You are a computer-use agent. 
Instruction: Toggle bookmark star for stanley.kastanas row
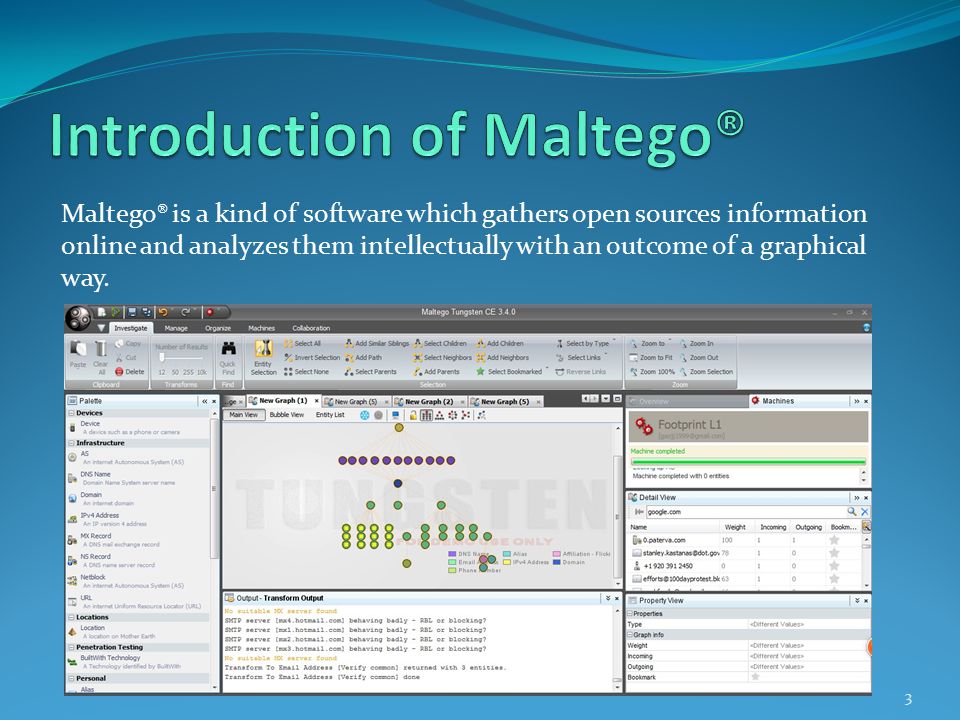(x=833, y=553)
